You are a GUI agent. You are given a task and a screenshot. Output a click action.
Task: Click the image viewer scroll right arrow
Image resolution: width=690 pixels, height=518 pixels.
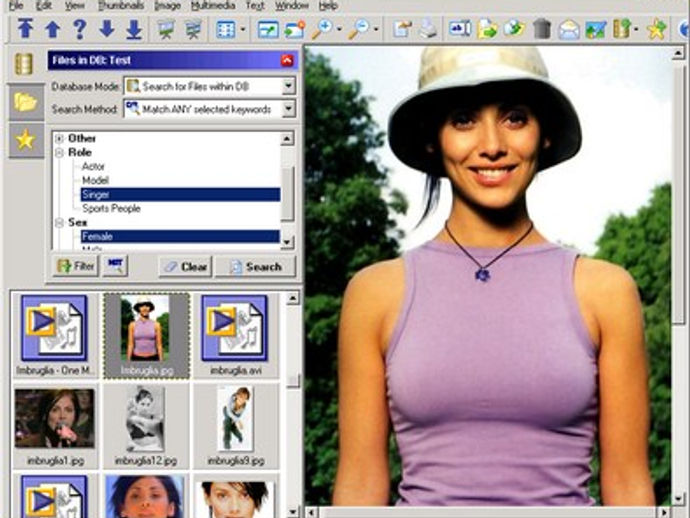point(664,512)
